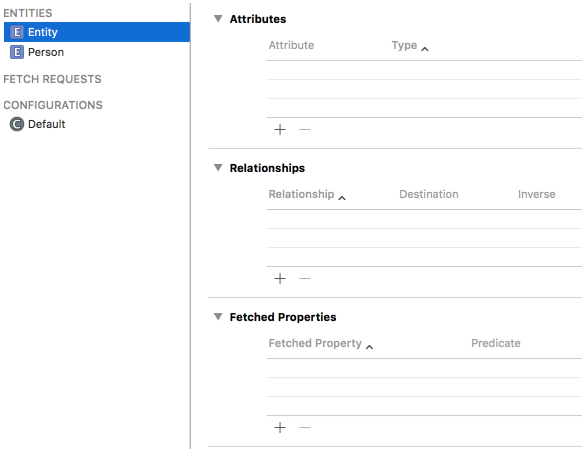Click the Destination column header
The image size is (582, 456).
point(429,194)
